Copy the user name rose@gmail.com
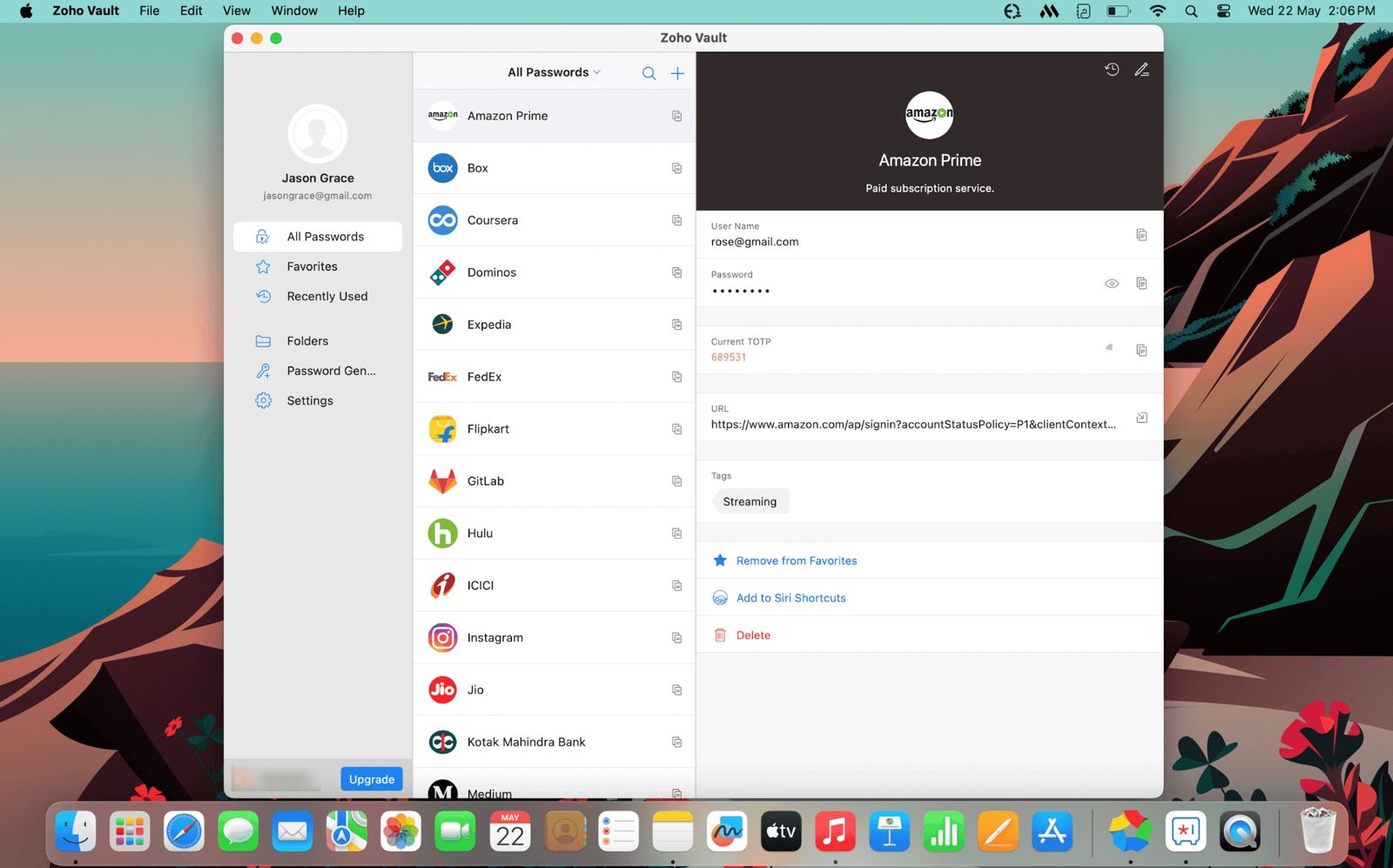Screen dimensions: 1393x868 (1141, 235)
